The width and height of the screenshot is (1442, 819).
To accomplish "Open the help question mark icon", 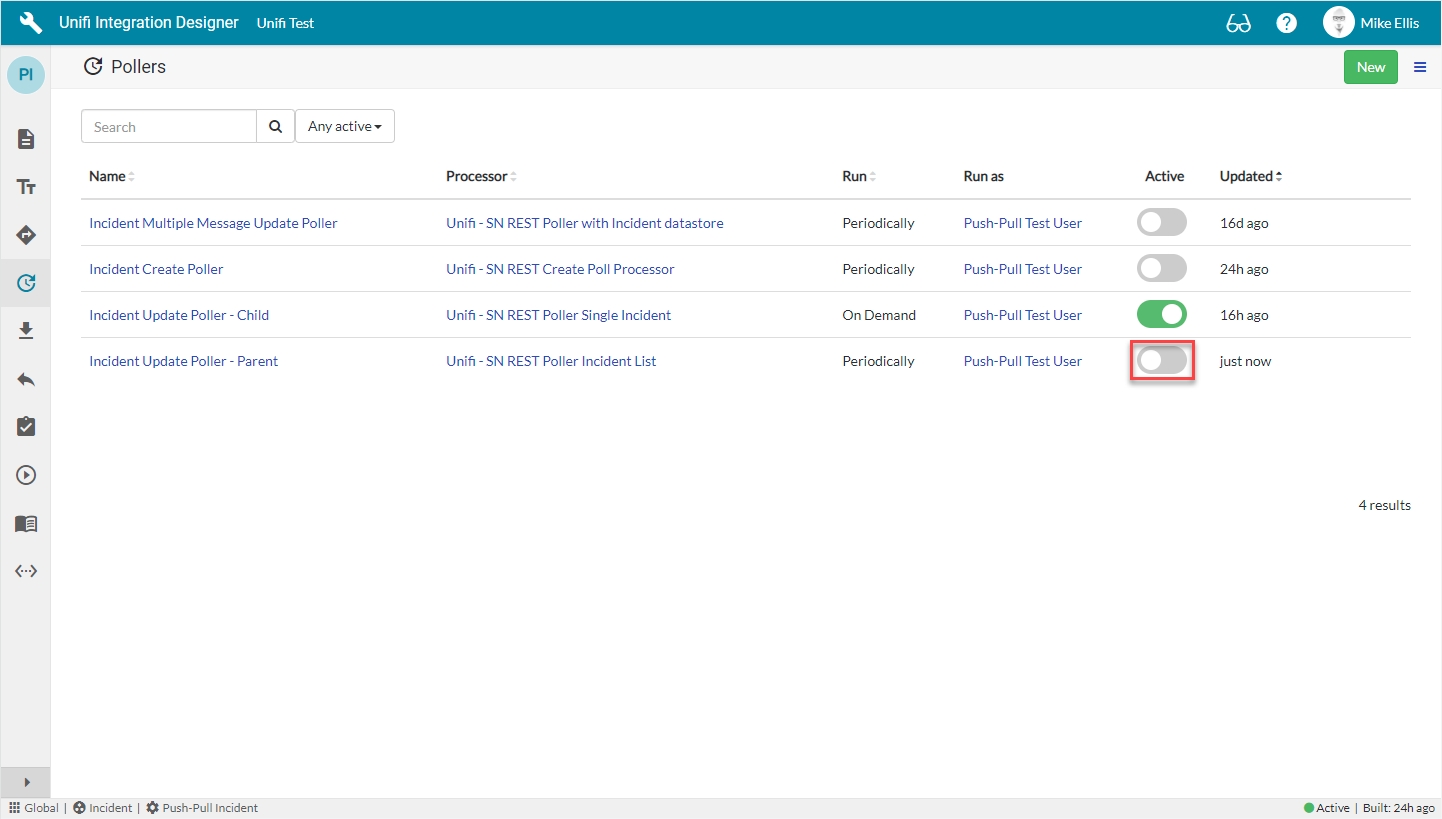I will click(x=1287, y=23).
